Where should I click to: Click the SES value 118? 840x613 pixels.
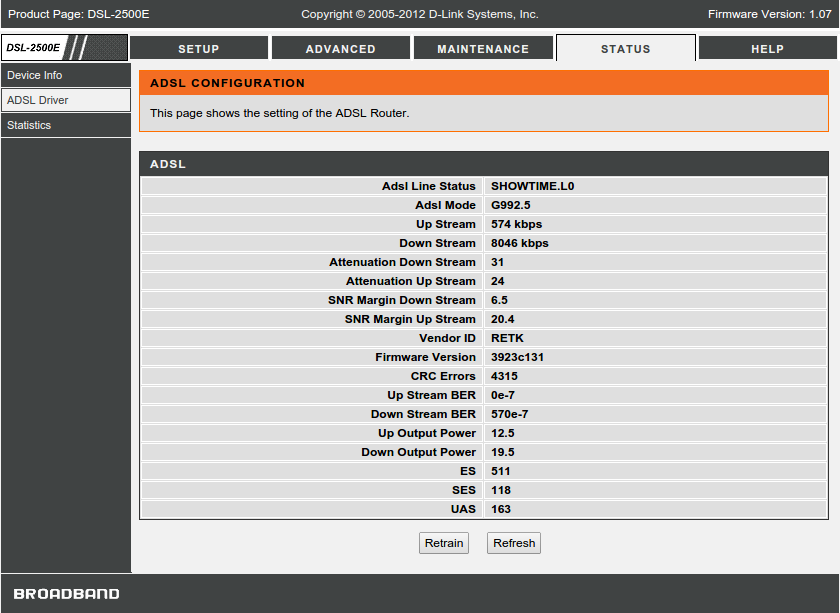click(501, 490)
